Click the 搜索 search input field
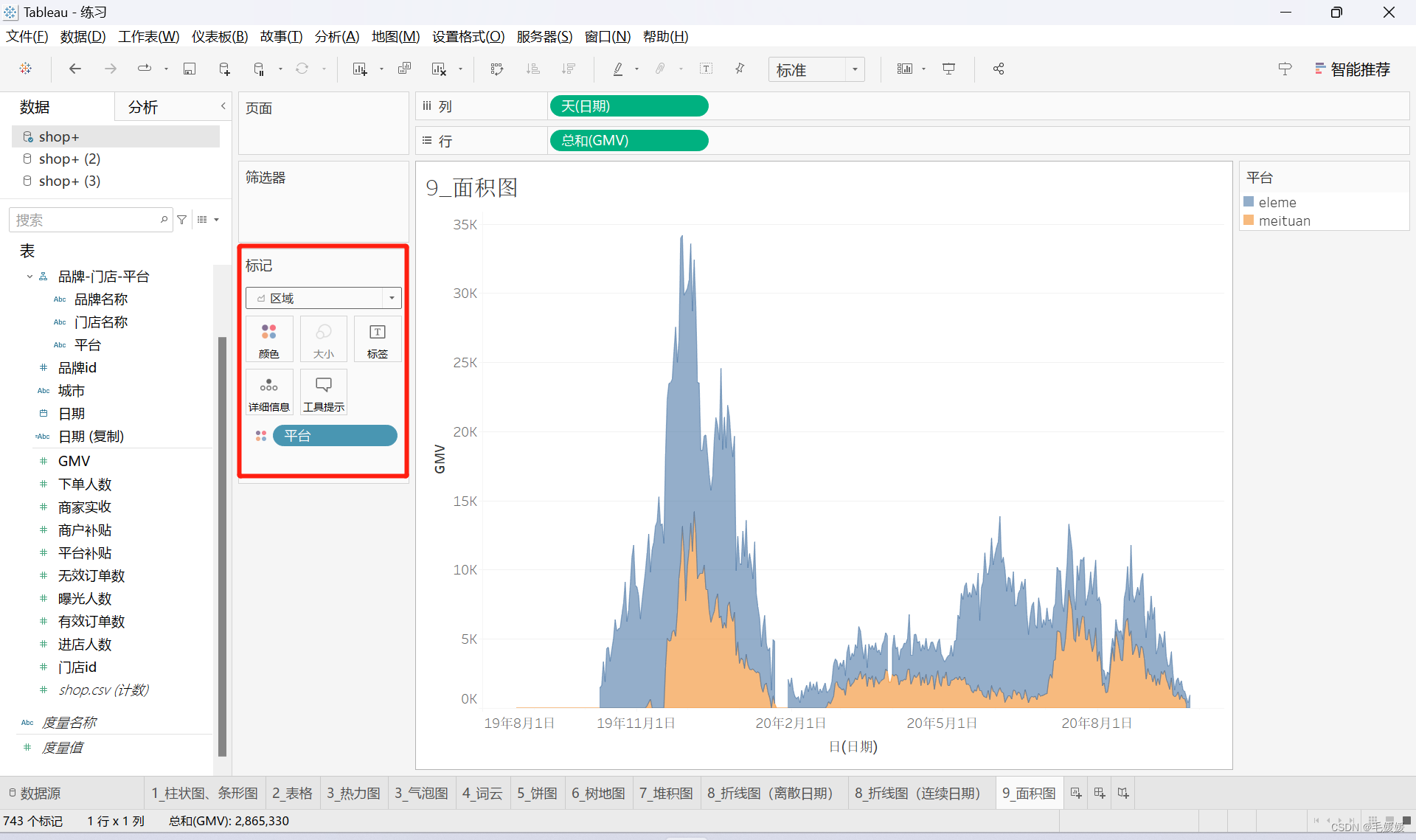This screenshot has height=840, width=1416. click(90, 220)
